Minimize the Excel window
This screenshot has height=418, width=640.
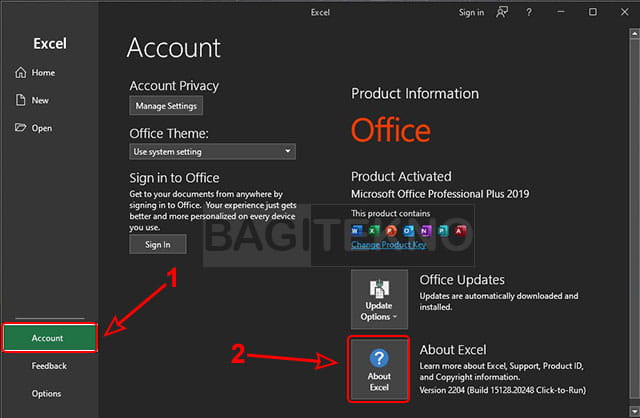[561, 12]
